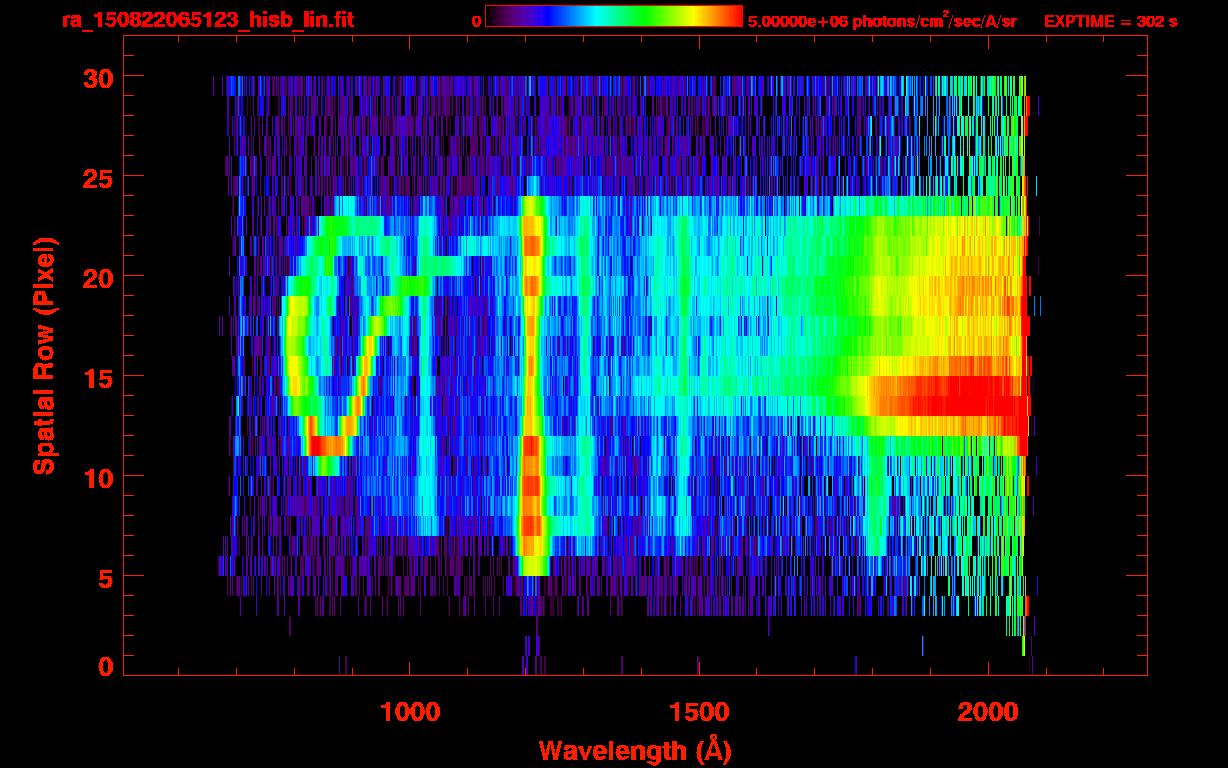This screenshot has height=768, width=1228.
Task: Click the filename ra_150822065123_hisb_lin.fit
Action: click(x=207, y=19)
